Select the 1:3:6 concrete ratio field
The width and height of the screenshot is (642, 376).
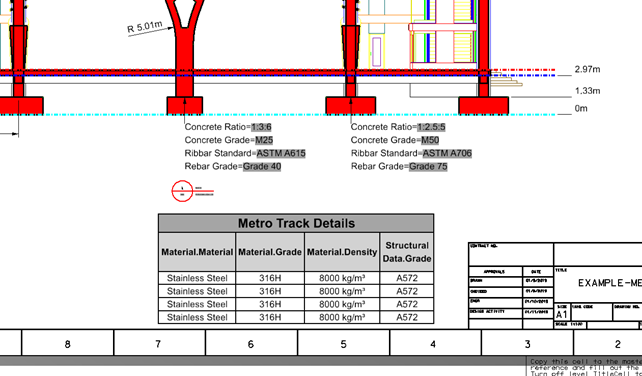(x=261, y=127)
